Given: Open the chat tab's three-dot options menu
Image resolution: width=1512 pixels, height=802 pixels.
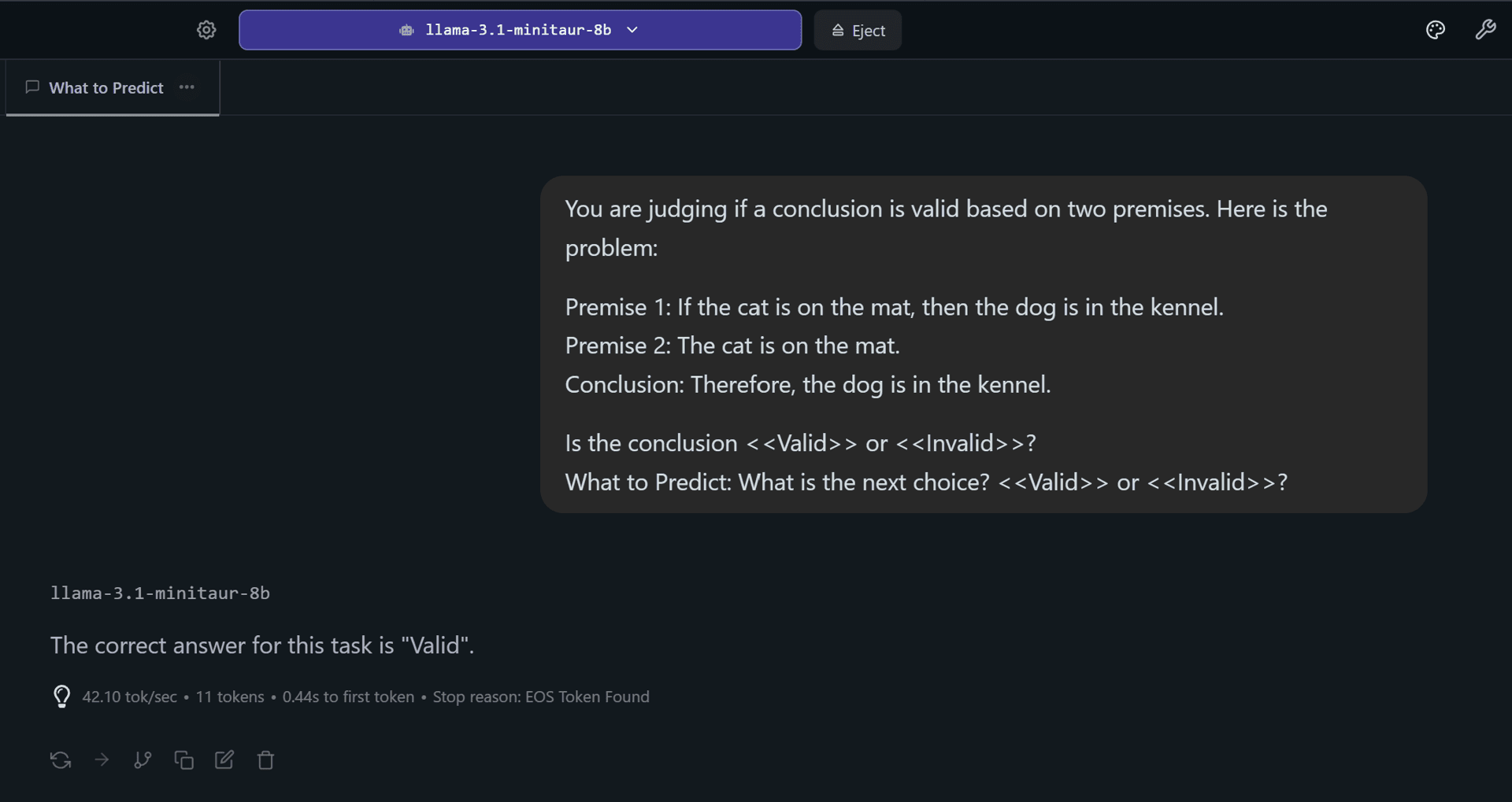Looking at the screenshot, I should (x=187, y=87).
